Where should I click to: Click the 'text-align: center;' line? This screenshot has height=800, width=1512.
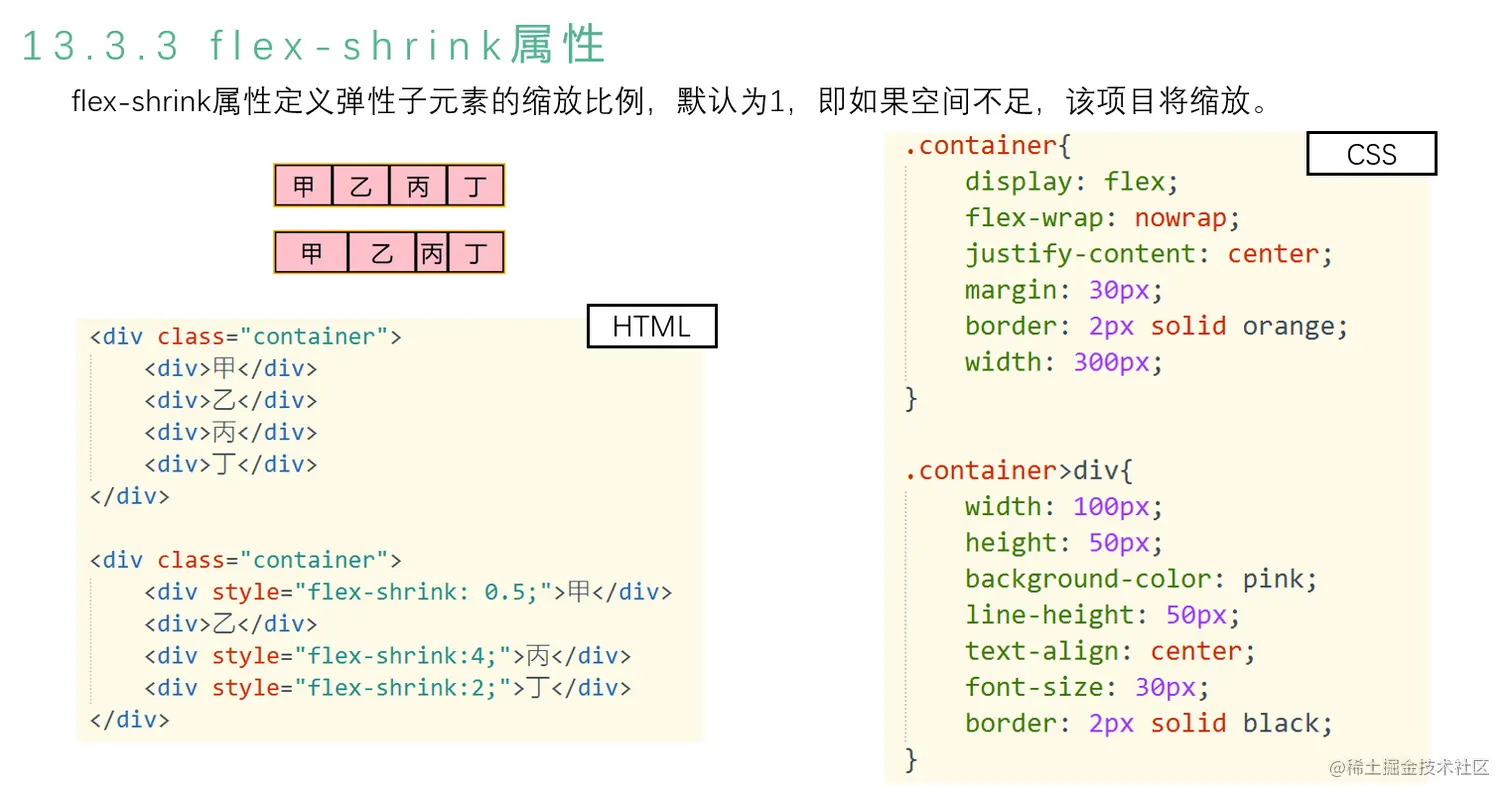coord(1110,651)
